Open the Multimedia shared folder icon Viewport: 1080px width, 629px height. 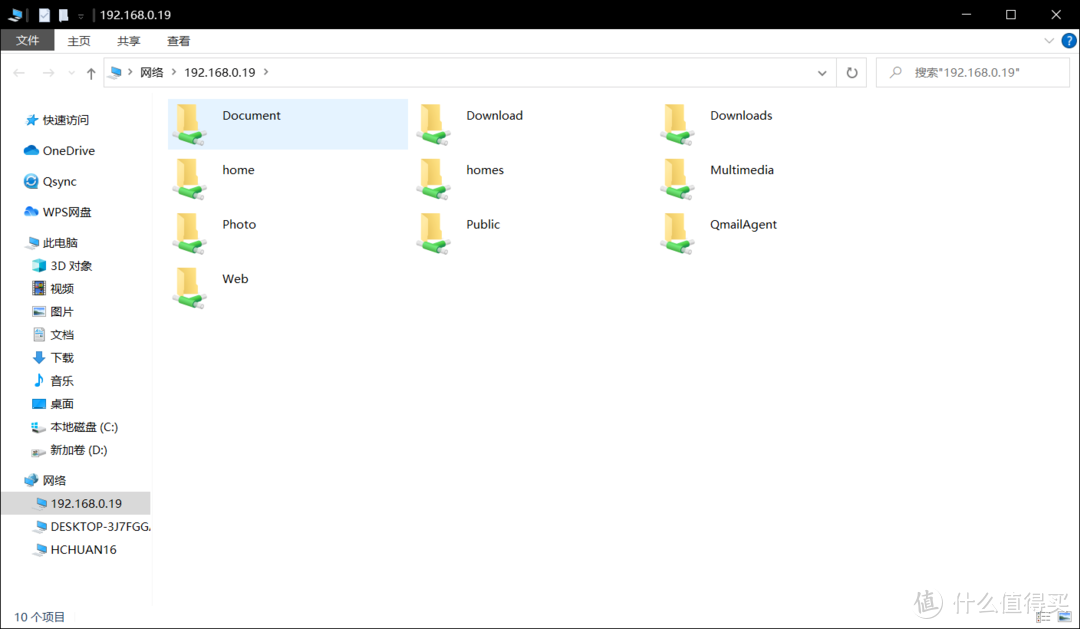[677, 178]
